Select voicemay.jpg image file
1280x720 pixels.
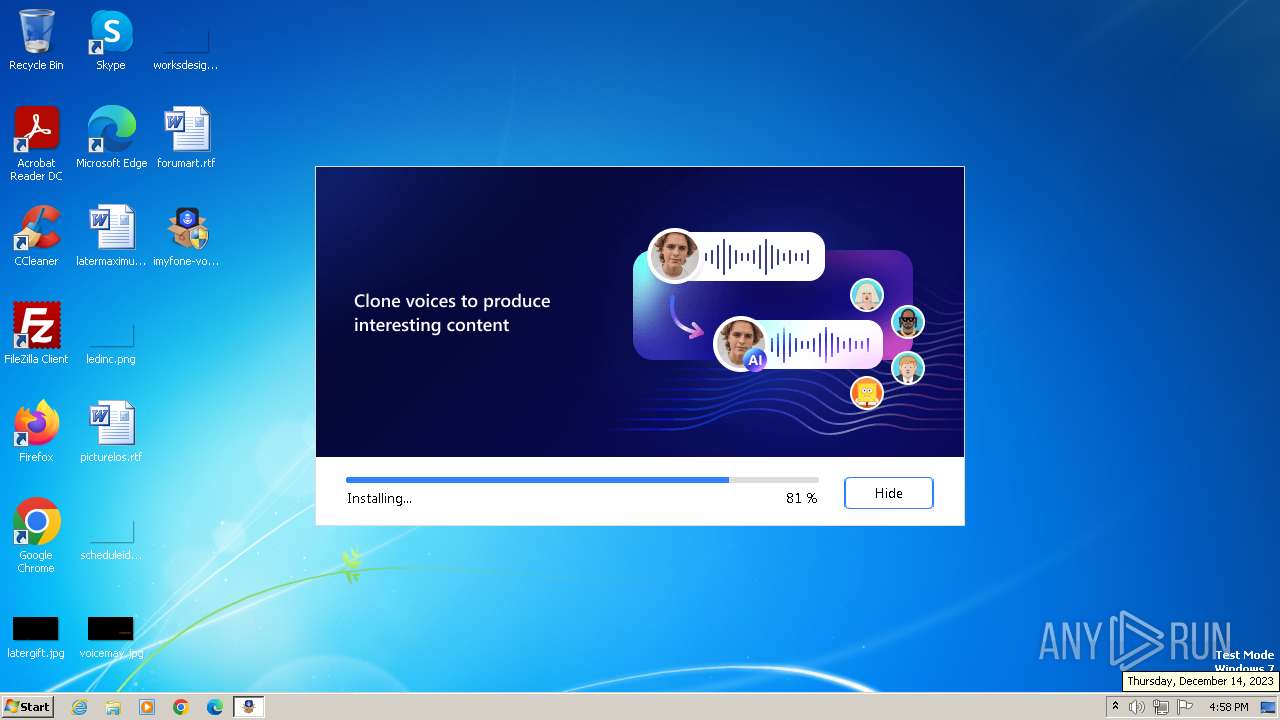(x=111, y=636)
